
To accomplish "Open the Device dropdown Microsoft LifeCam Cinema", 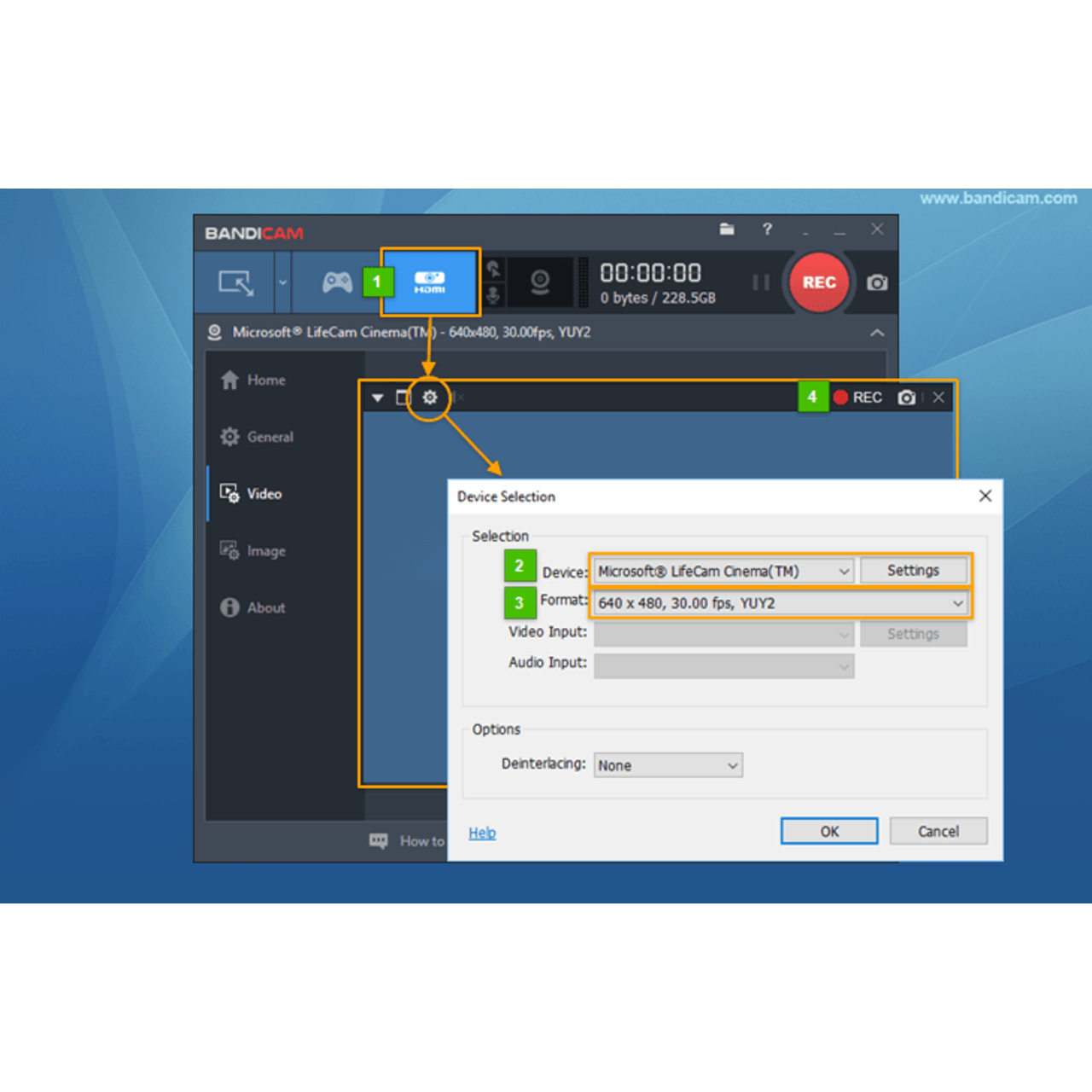I will pyautogui.click(x=723, y=571).
